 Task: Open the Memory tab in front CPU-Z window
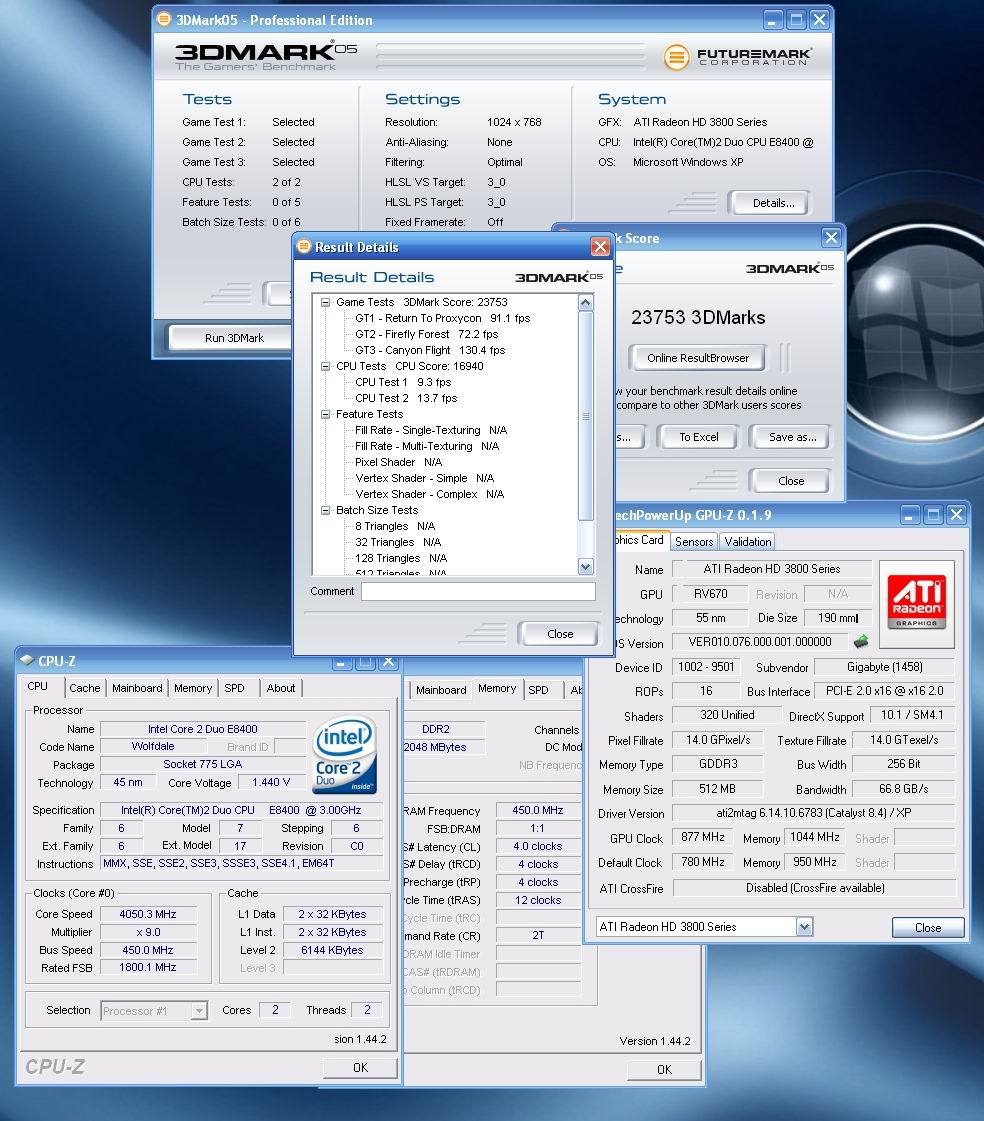click(x=193, y=688)
